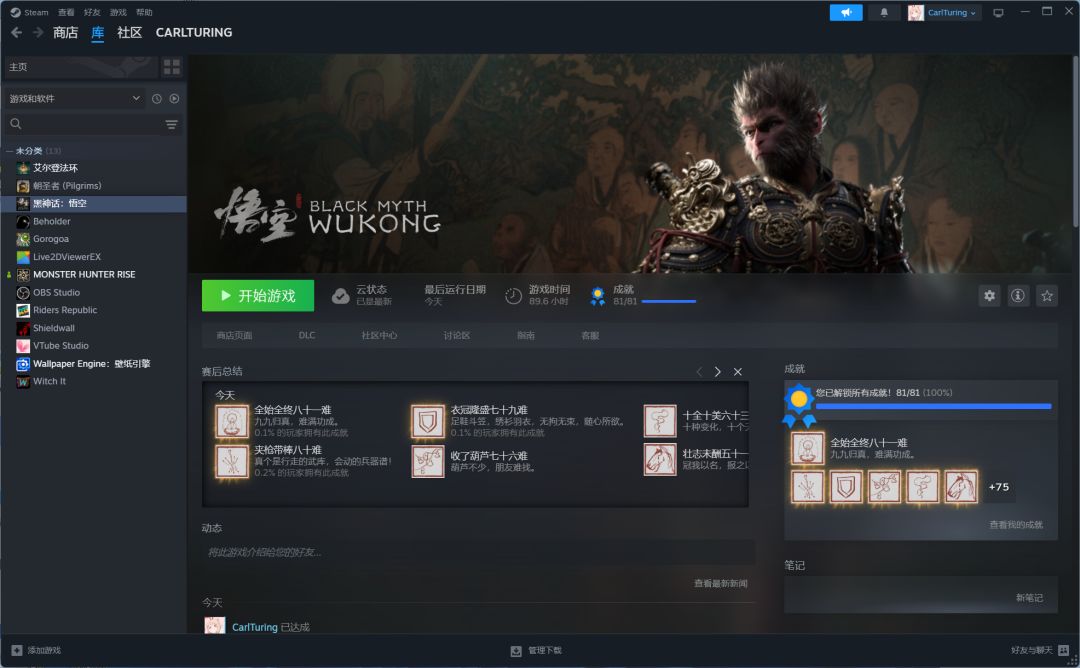
Task: Click the announcements megaphone icon
Action: (846, 12)
